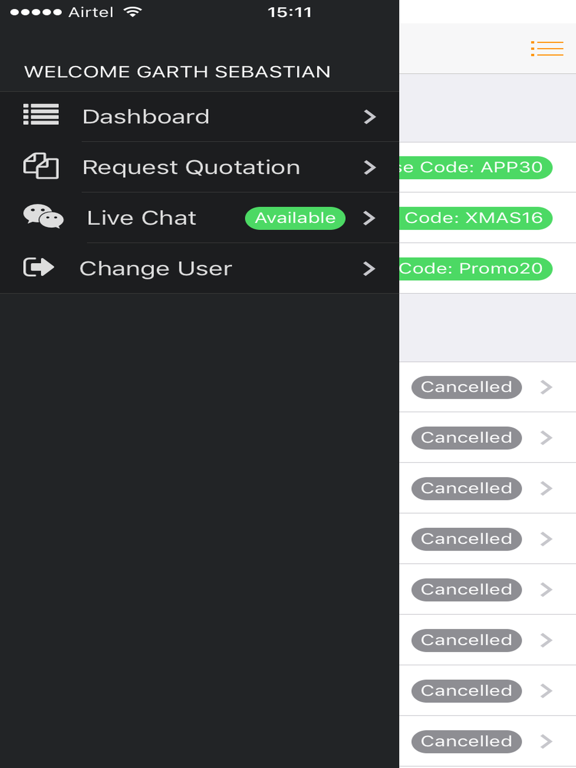Screen dimensions: 576x768
Task: Open the Dashboard menu item
Action: [x=199, y=117]
